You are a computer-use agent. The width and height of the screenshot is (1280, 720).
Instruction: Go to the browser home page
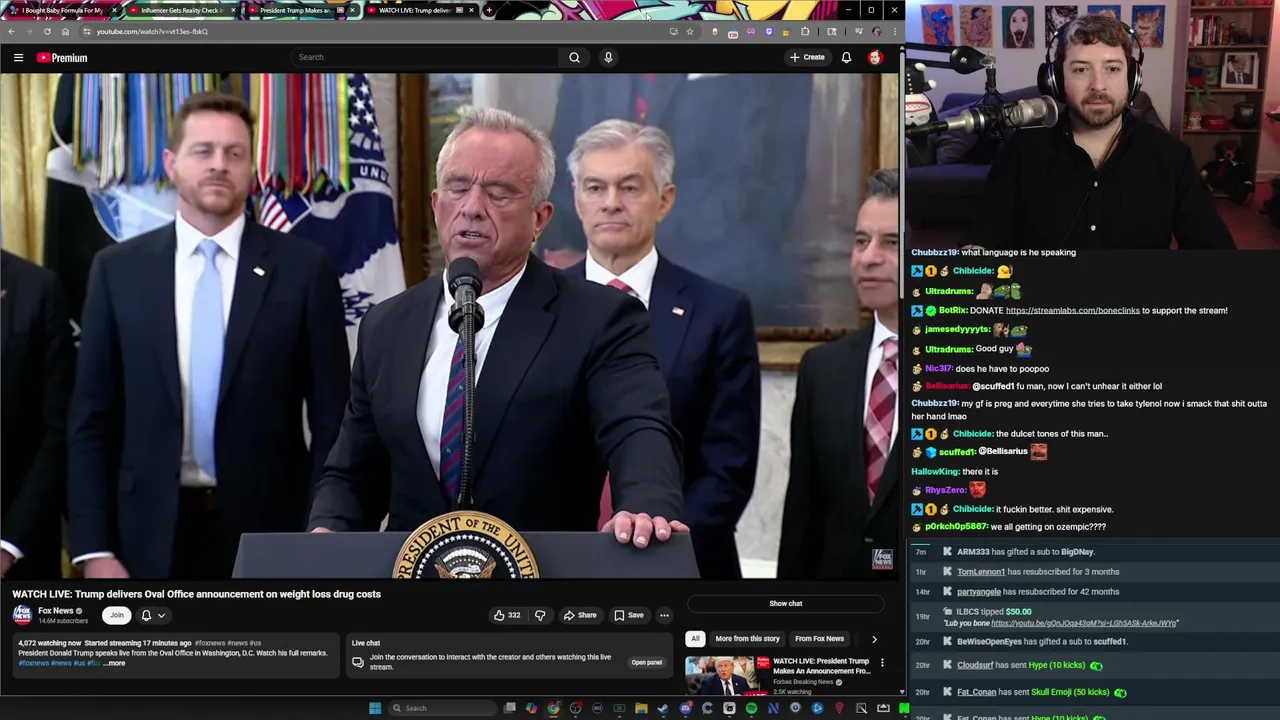(x=66, y=31)
